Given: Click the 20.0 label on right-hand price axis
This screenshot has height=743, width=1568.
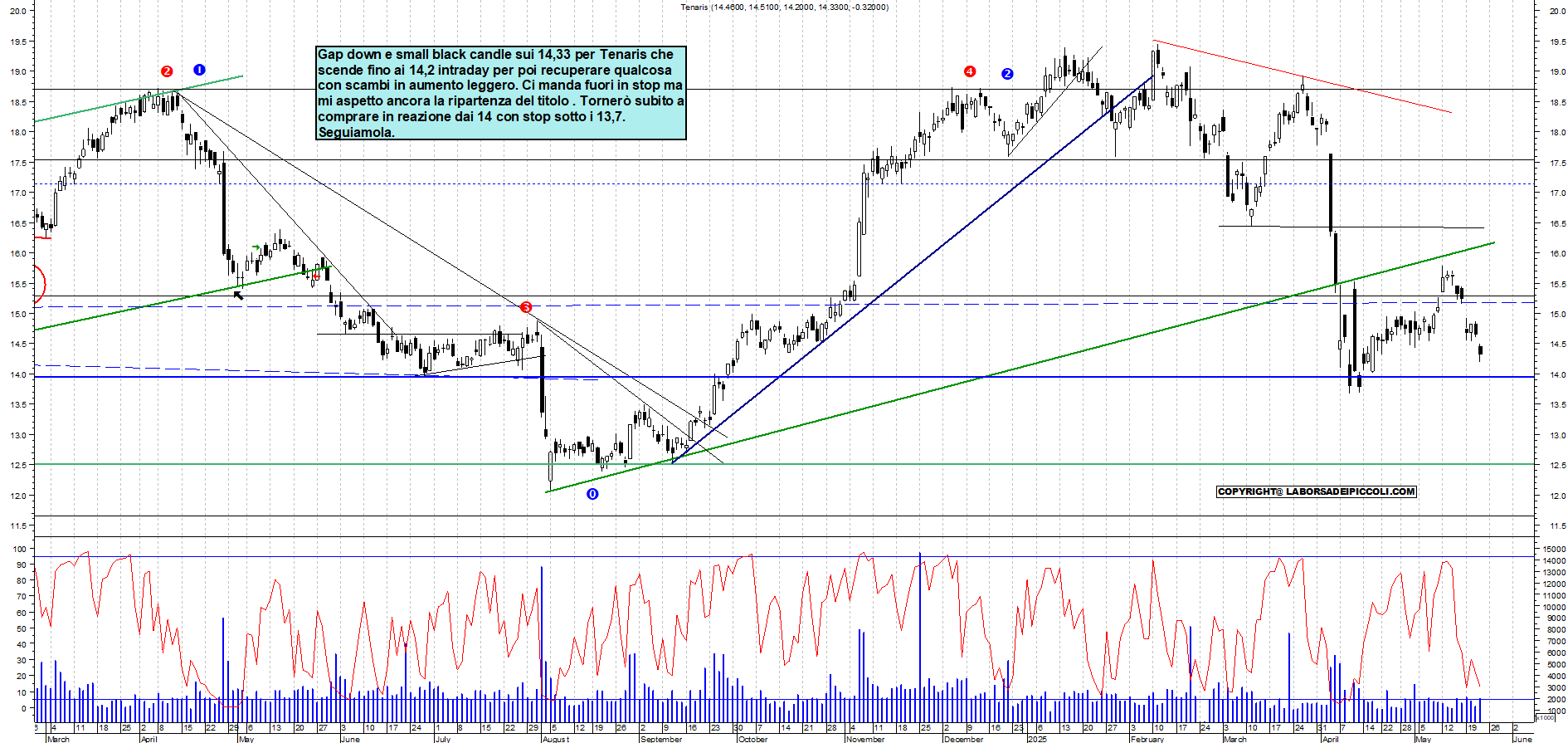Looking at the screenshot, I should 1557,11.
